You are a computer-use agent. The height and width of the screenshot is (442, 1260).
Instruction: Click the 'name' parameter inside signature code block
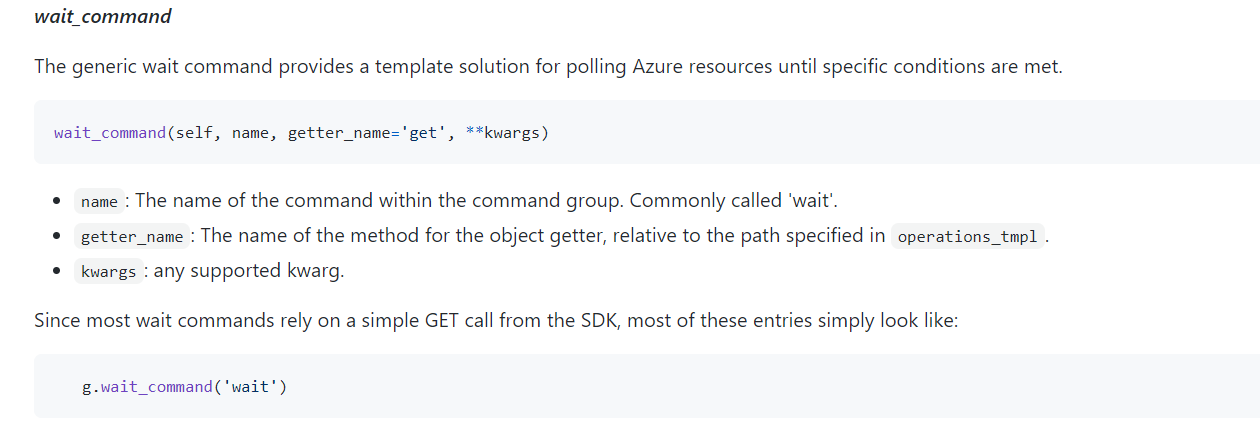pos(250,133)
